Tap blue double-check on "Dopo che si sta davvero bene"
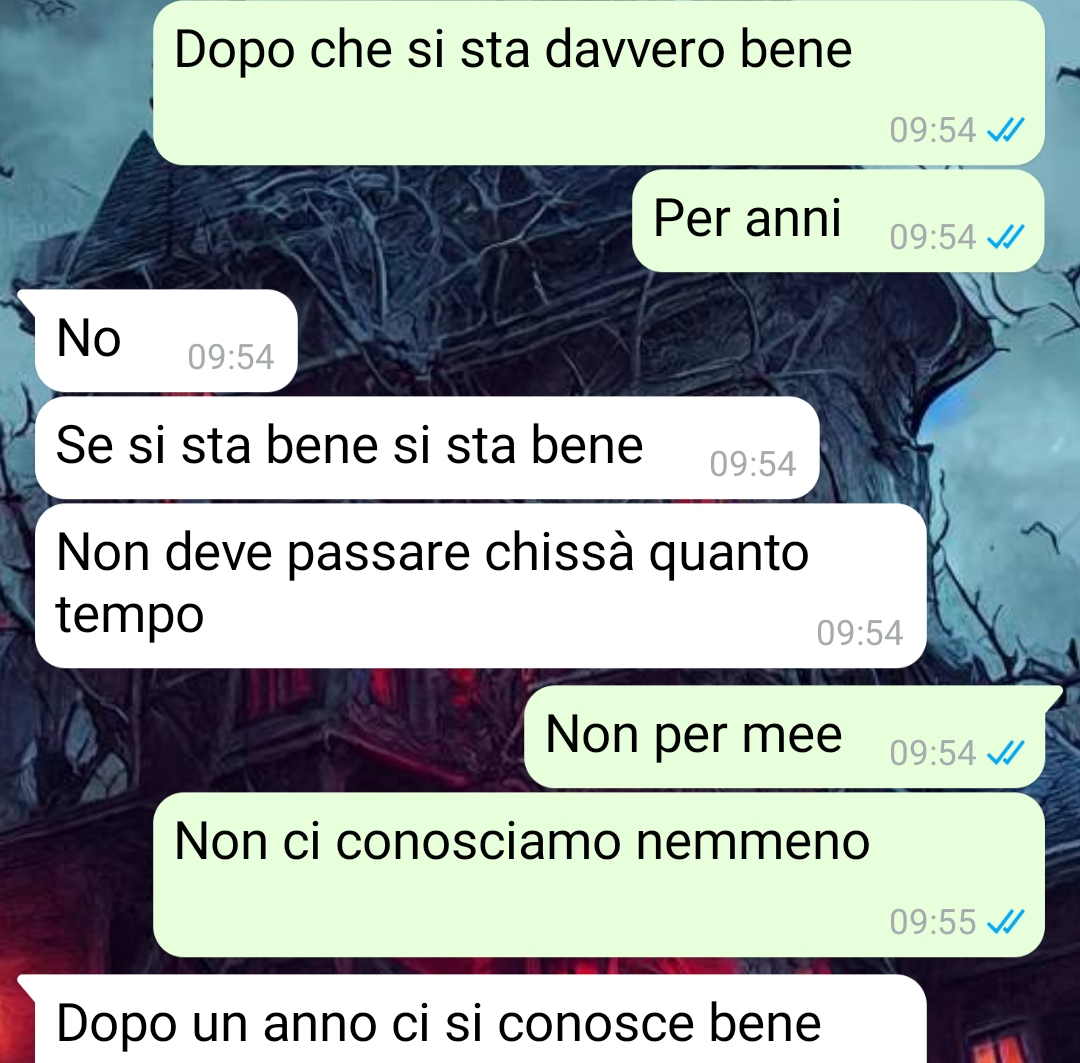This screenshot has width=1080, height=1063. [x=1006, y=130]
